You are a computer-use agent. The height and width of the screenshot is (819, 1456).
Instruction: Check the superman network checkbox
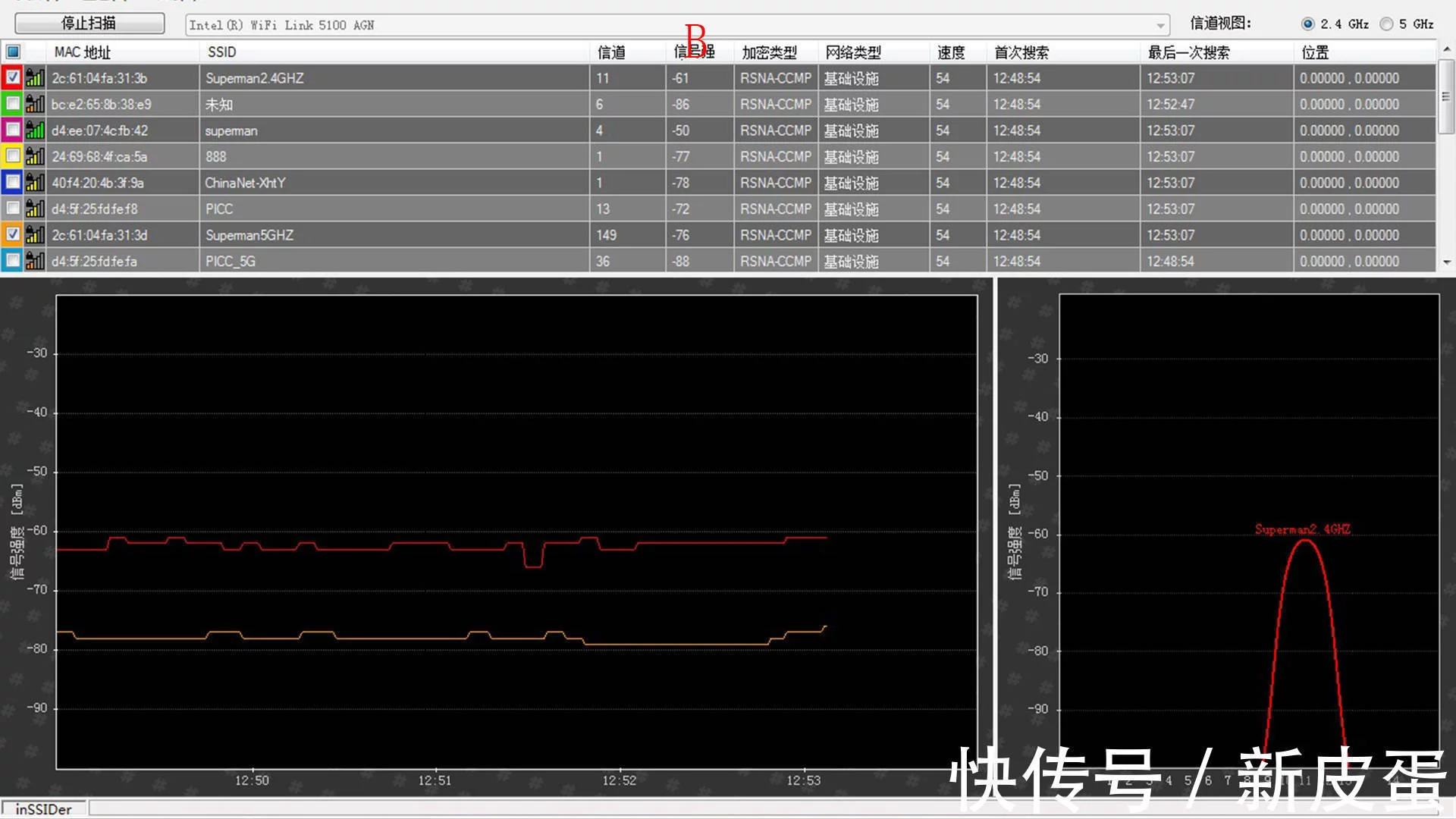pos(13,130)
